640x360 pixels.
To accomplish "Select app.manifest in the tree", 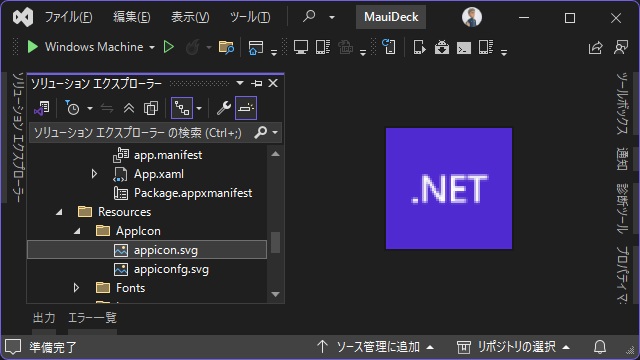I will pyautogui.click(x=168, y=155).
